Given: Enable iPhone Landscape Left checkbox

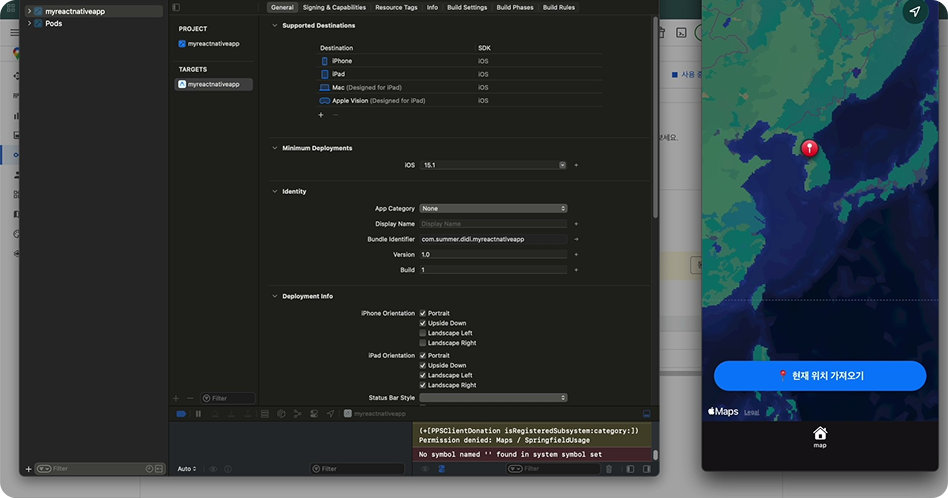Looking at the screenshot, I should point(423,333).
